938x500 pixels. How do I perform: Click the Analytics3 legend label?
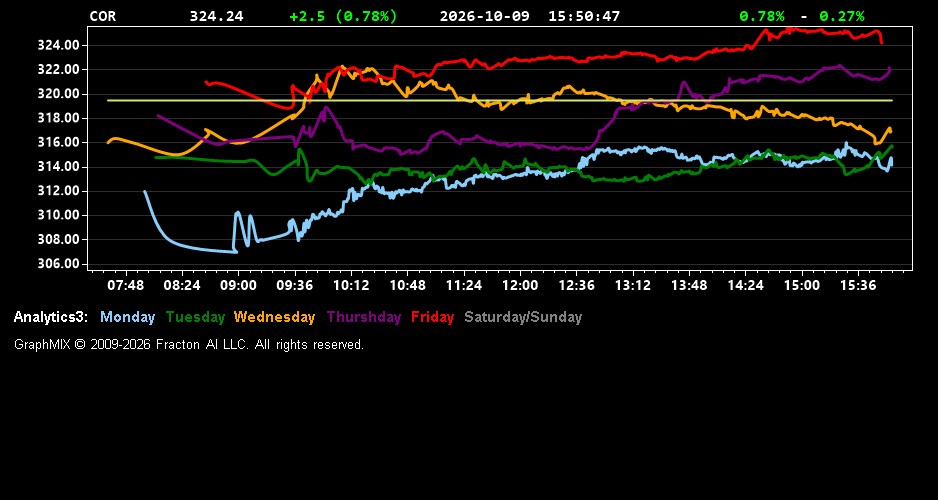point(51,318)
